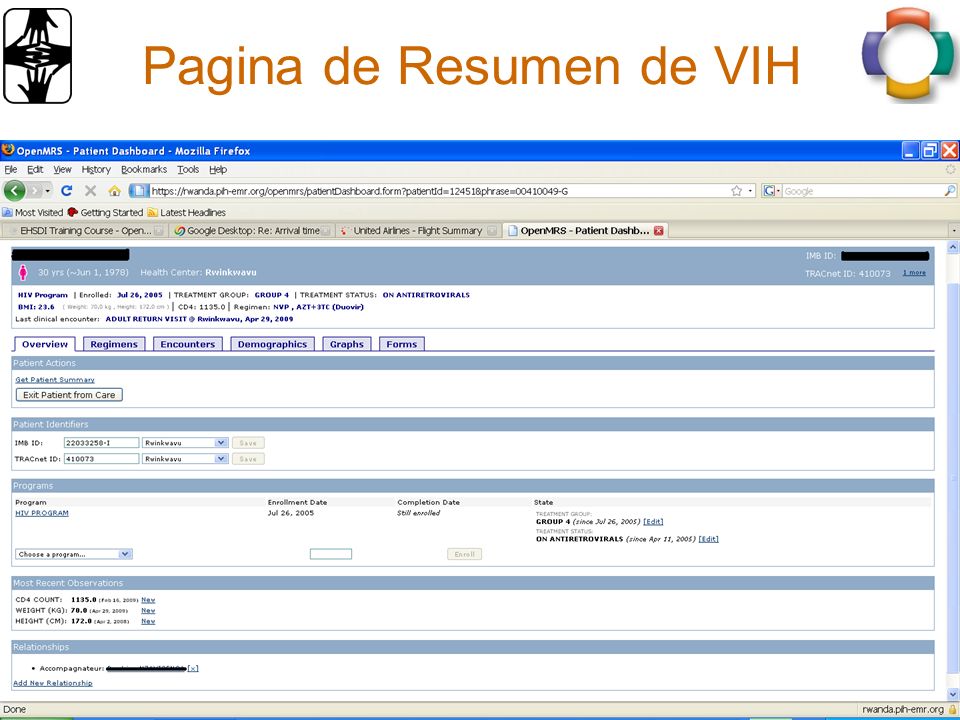The width and height of the screenshot is (960, 720).
Task: Click Save button next to TRACnet ID
Action: click(248, 459)
